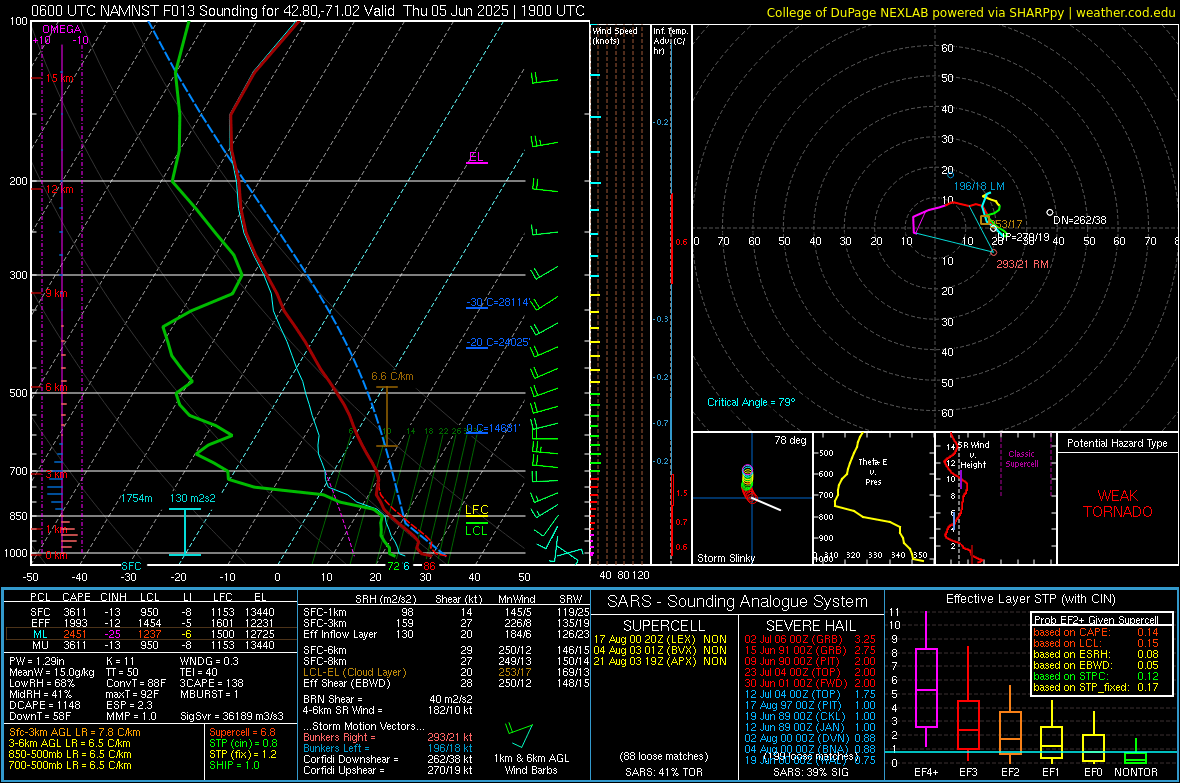
Task: Click the 1km & 6km AGL wind barbs icon
Action: pyautogui.click(x=519, y=736)
